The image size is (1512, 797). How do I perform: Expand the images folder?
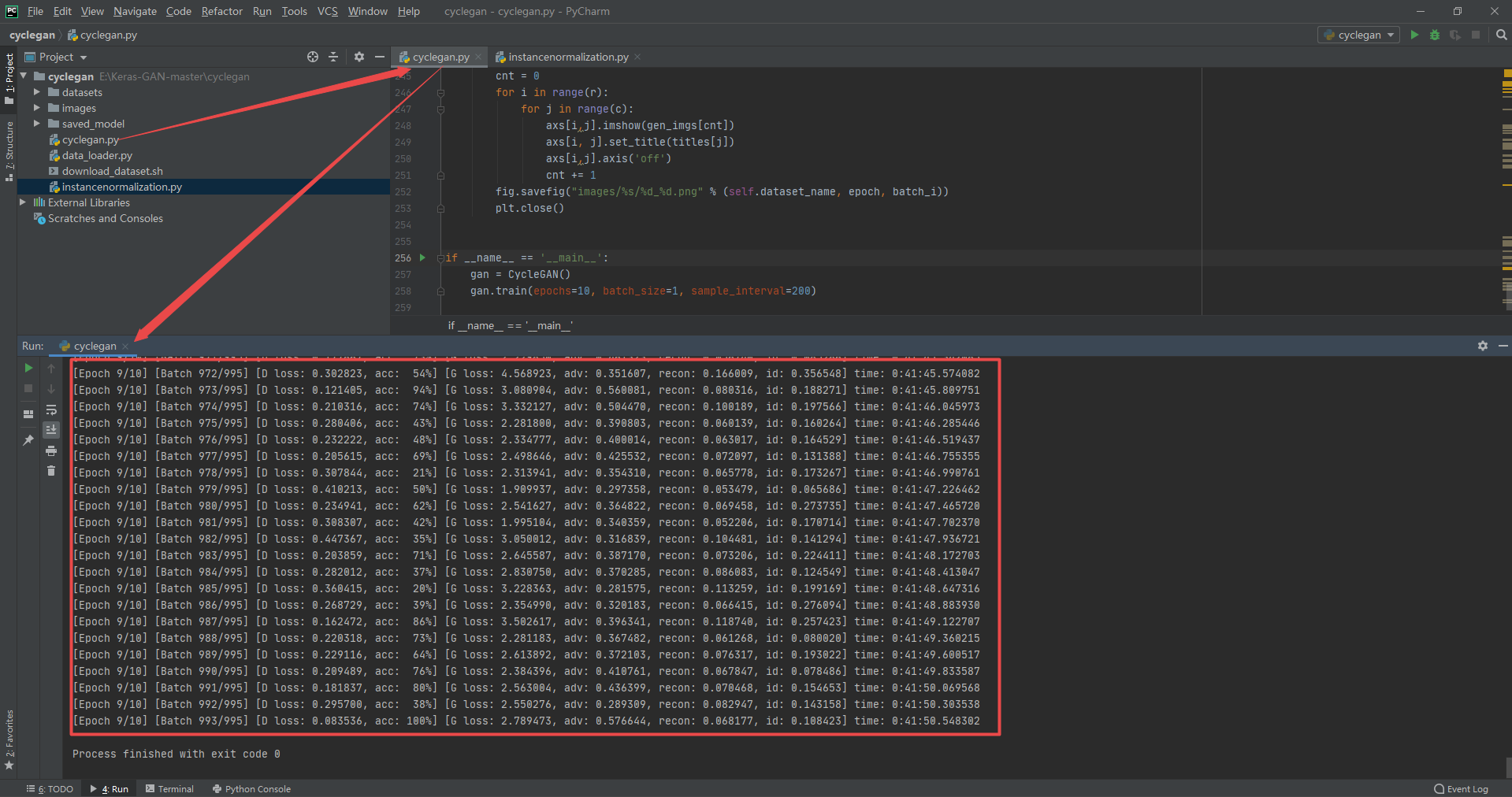pos(36,108)
